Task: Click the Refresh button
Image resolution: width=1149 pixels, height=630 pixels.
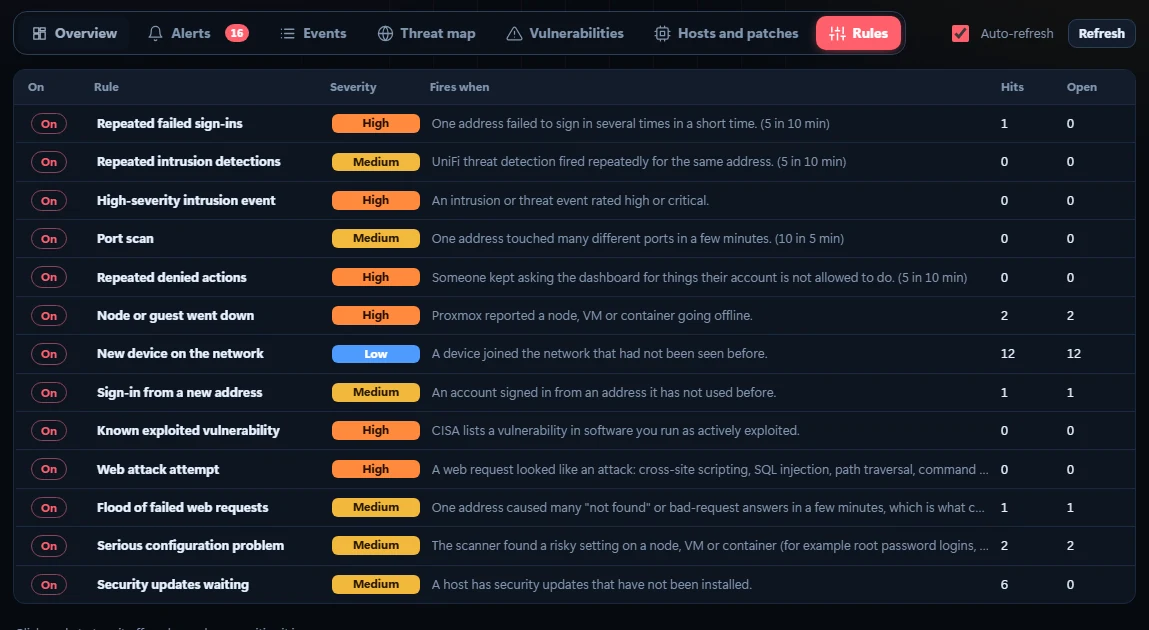Action: [x=1101, y=34]
